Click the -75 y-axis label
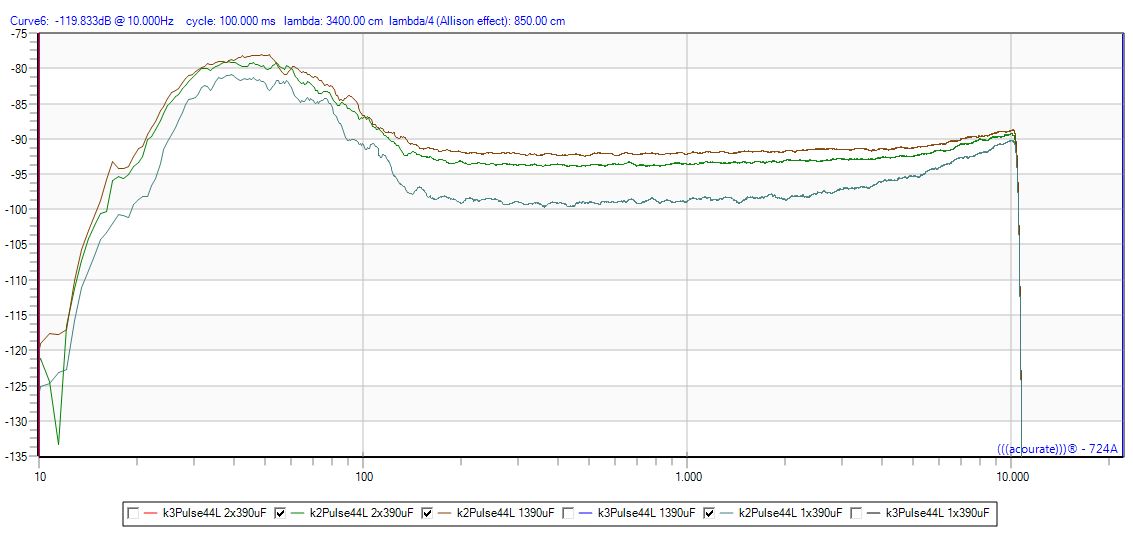 (17, 33)
